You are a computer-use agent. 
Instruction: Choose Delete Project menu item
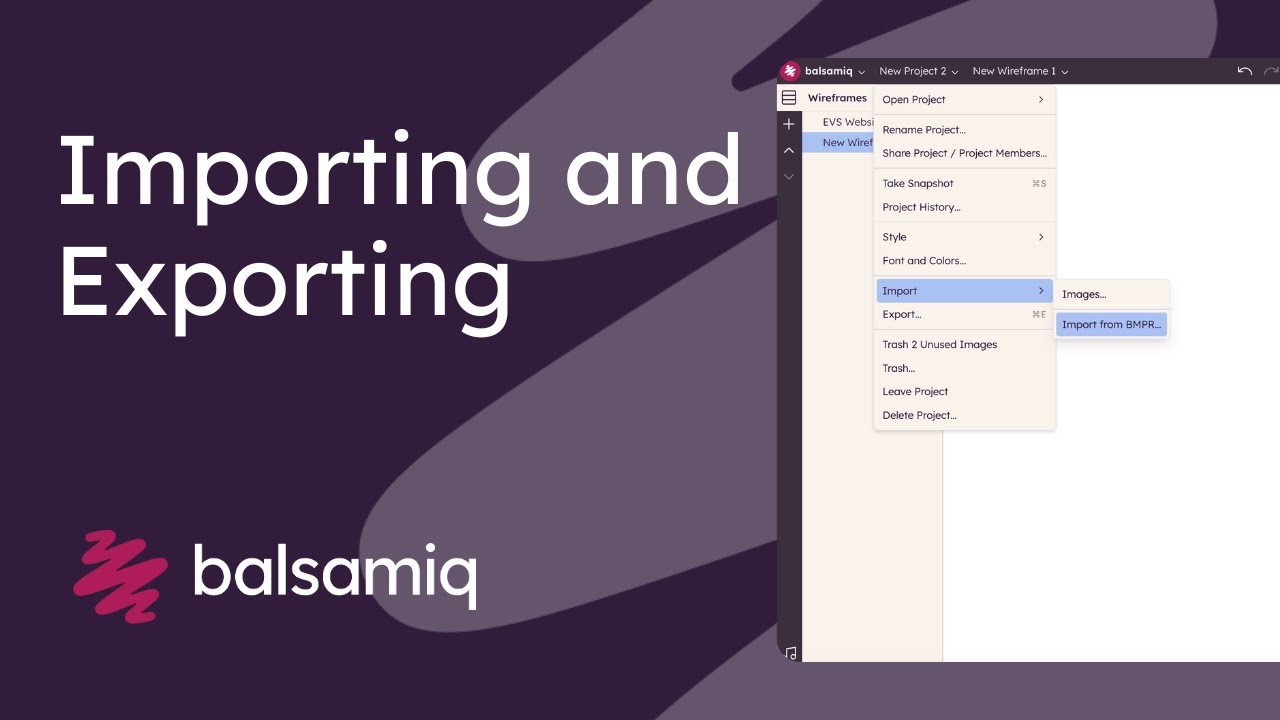pos(964,416)
